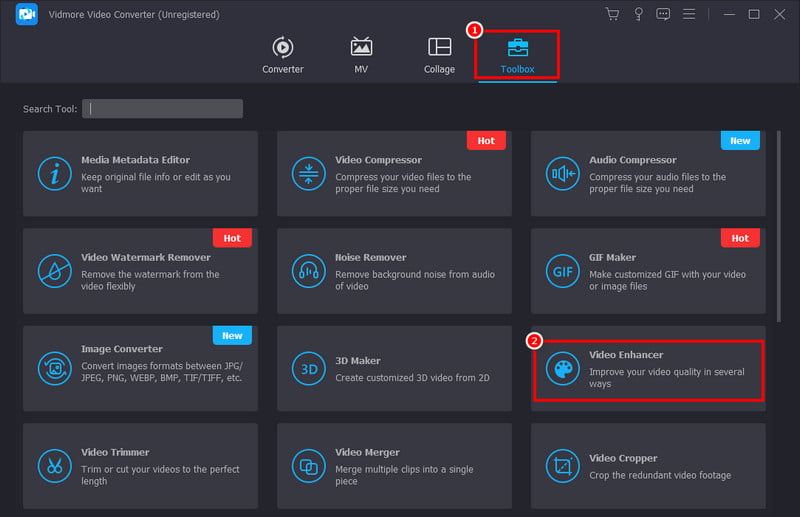Open Video Watermark Remover title
800x517 pixels.
coord(145,257)
